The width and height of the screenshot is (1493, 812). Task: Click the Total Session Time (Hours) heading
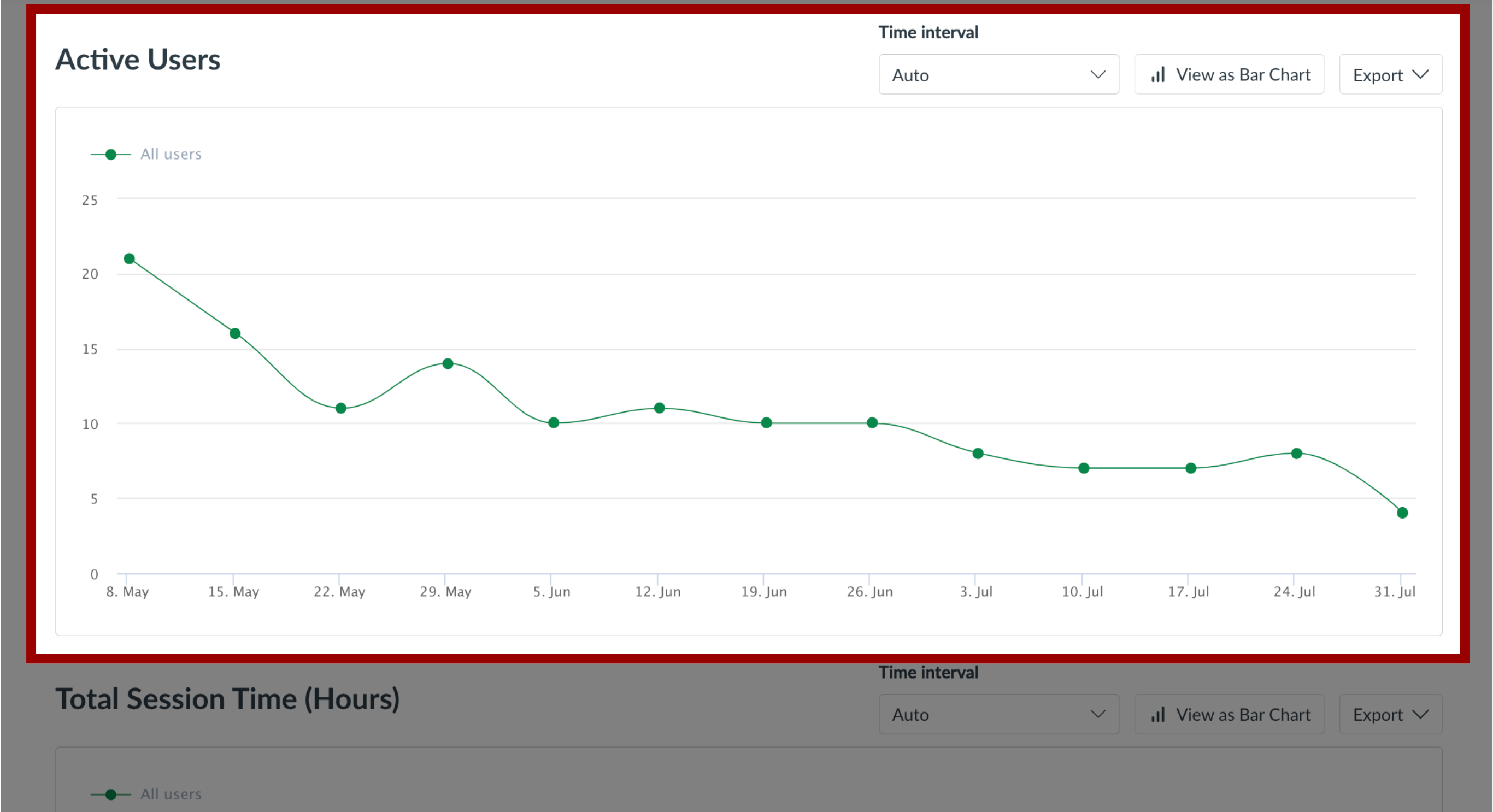[x=228, y=699]
